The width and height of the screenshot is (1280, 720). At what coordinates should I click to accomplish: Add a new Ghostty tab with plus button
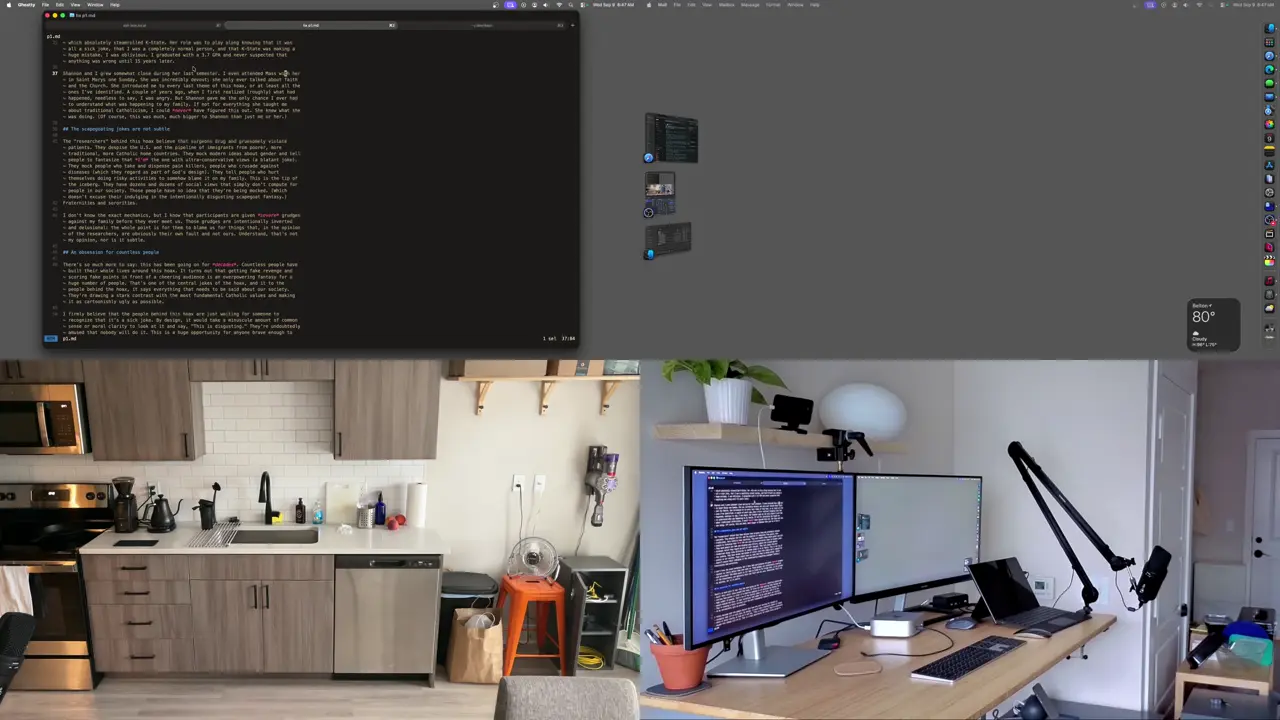573,25
